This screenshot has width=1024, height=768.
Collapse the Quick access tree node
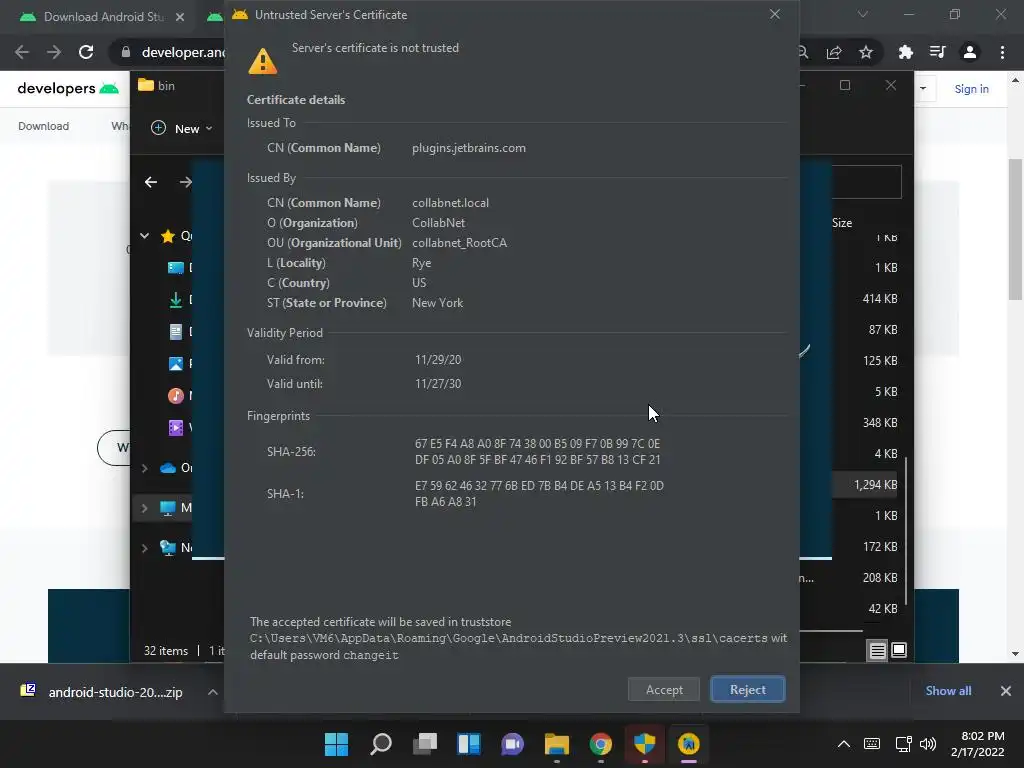click(x=144, y=236)
